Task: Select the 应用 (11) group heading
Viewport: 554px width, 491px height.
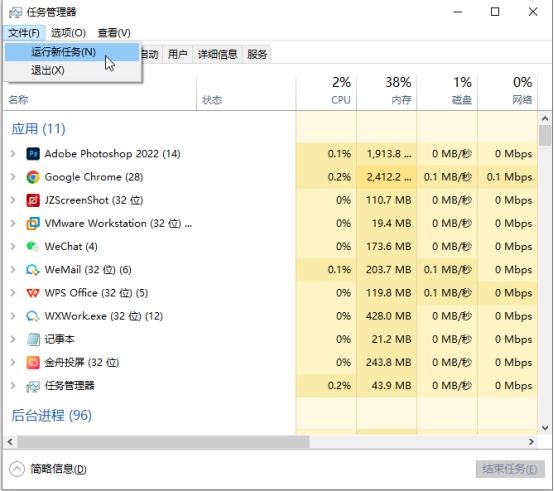Action: pyautogui.click(x=38, y=129)
